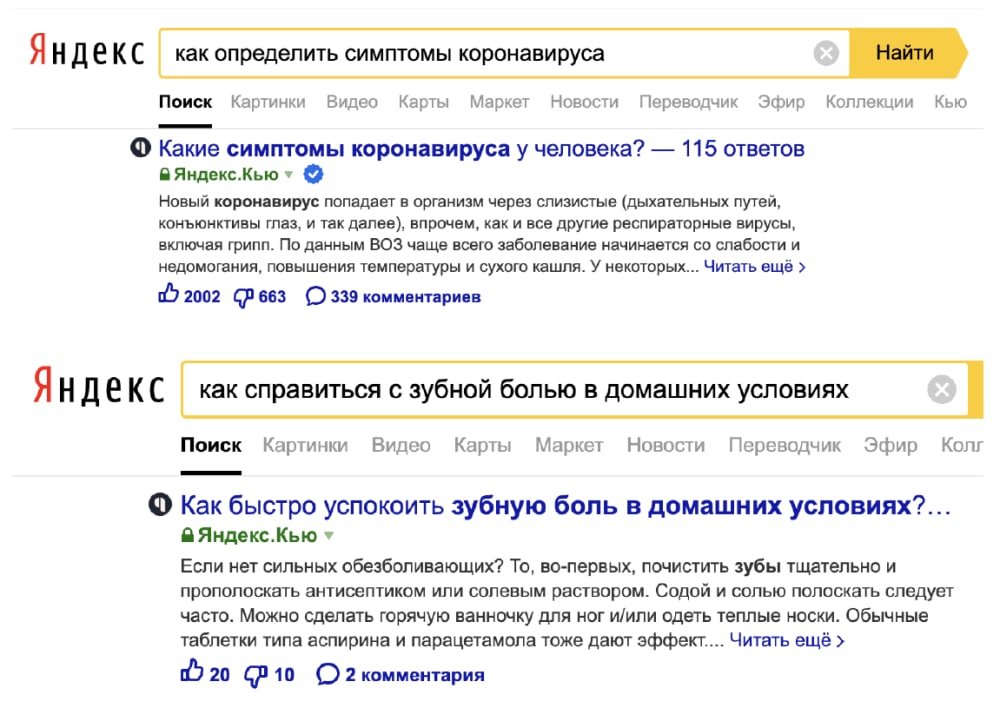
Task: Open the Новости tab
Action: tap(584, 101)
